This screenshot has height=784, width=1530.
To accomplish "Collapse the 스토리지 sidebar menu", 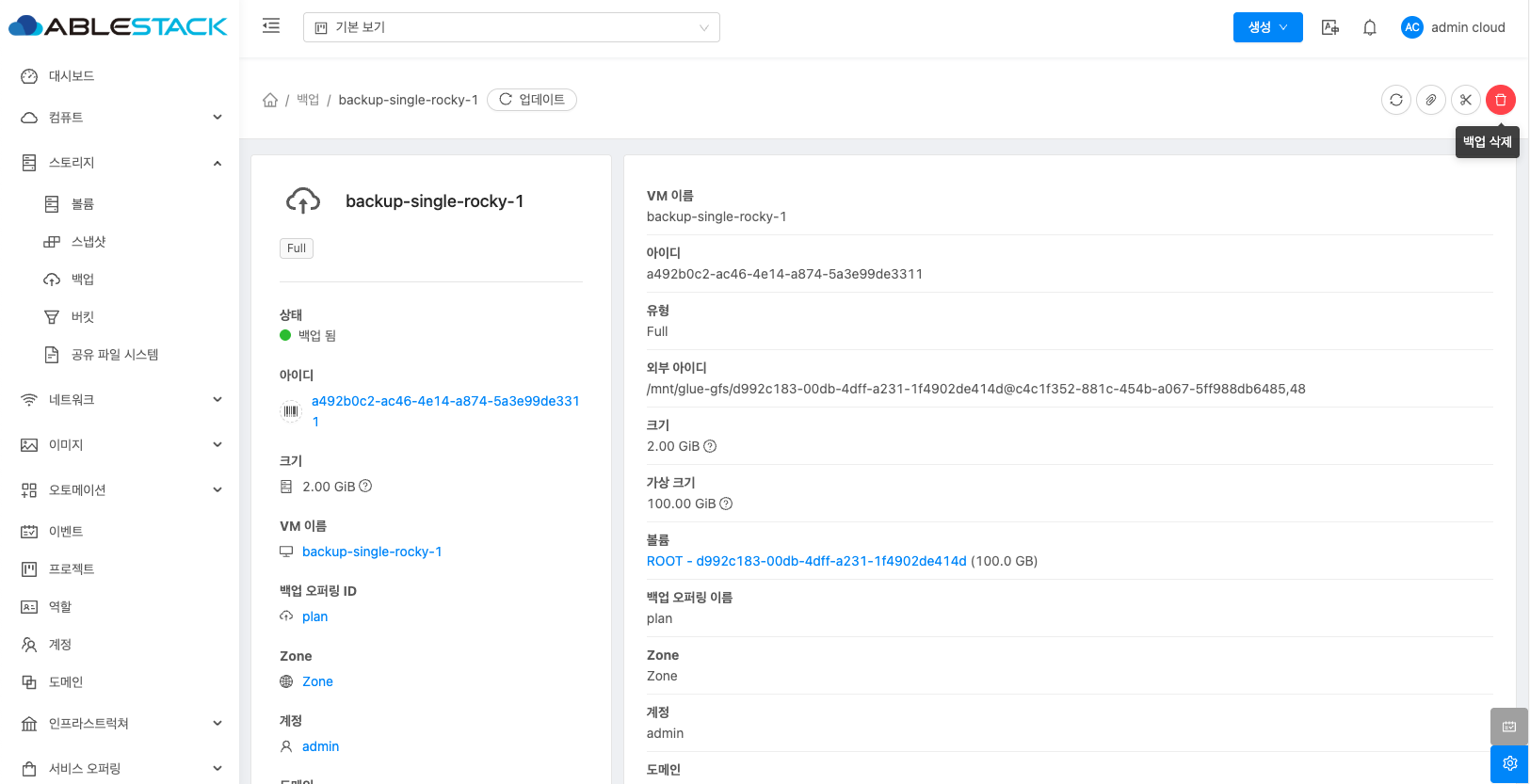I will 121,163.
